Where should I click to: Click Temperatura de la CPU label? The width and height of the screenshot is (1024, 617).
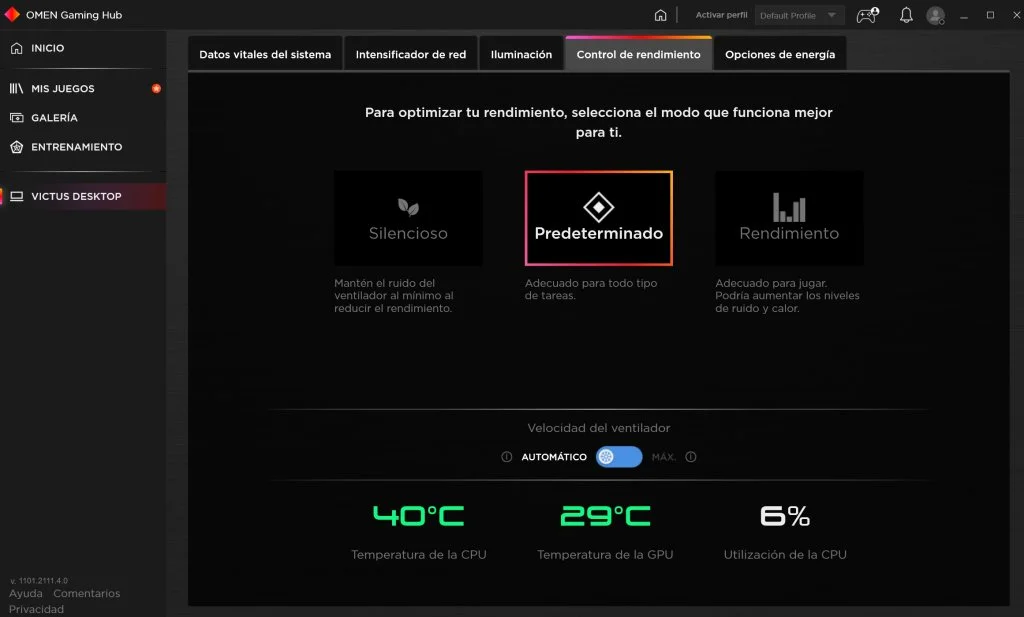point(419,554)
